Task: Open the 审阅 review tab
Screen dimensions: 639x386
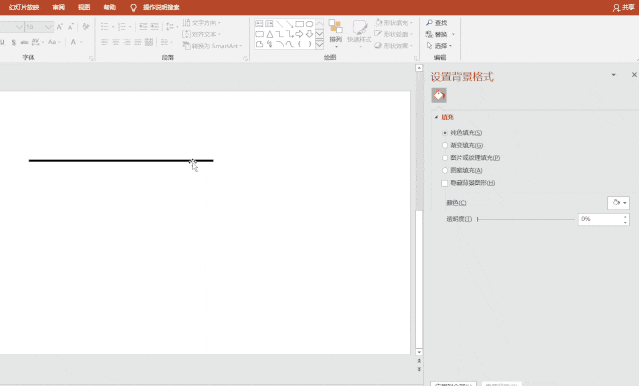Action: click(x=59, y=7)
